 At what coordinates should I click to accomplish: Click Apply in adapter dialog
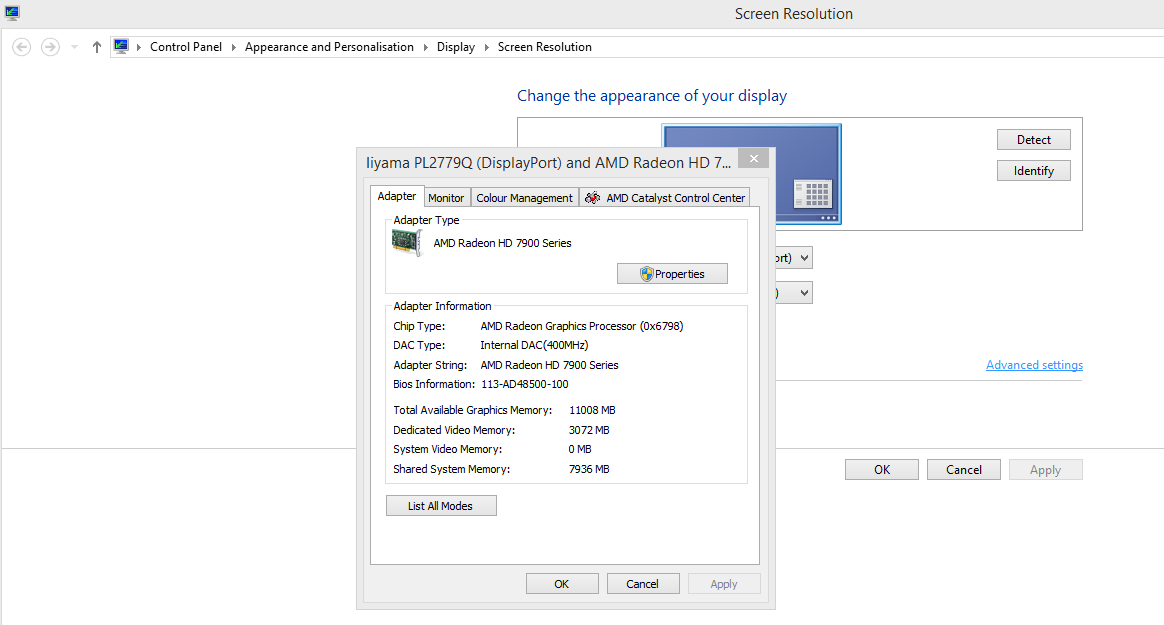724,583
